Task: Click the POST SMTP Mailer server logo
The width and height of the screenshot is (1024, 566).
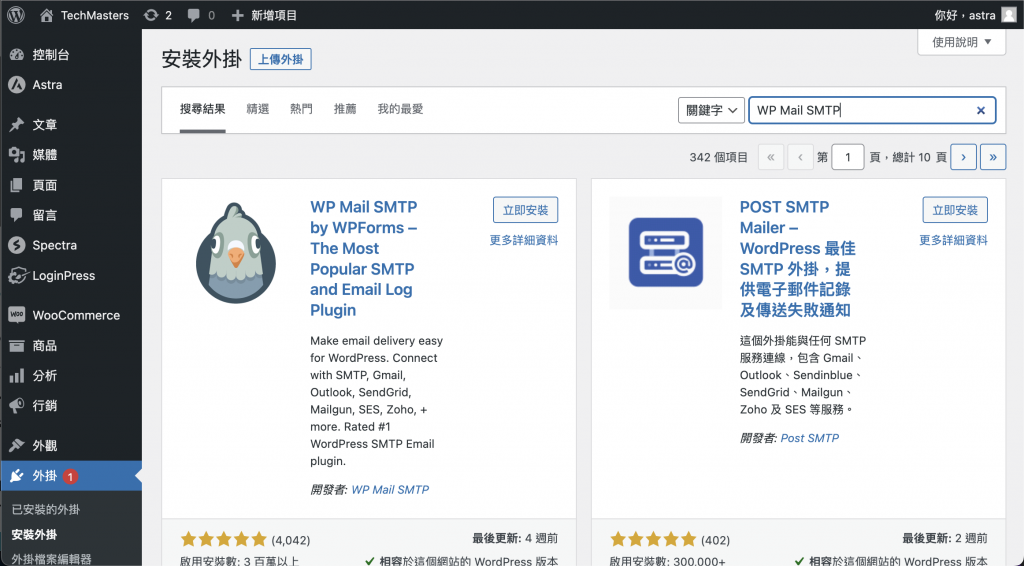Action: tap(665, 253)
